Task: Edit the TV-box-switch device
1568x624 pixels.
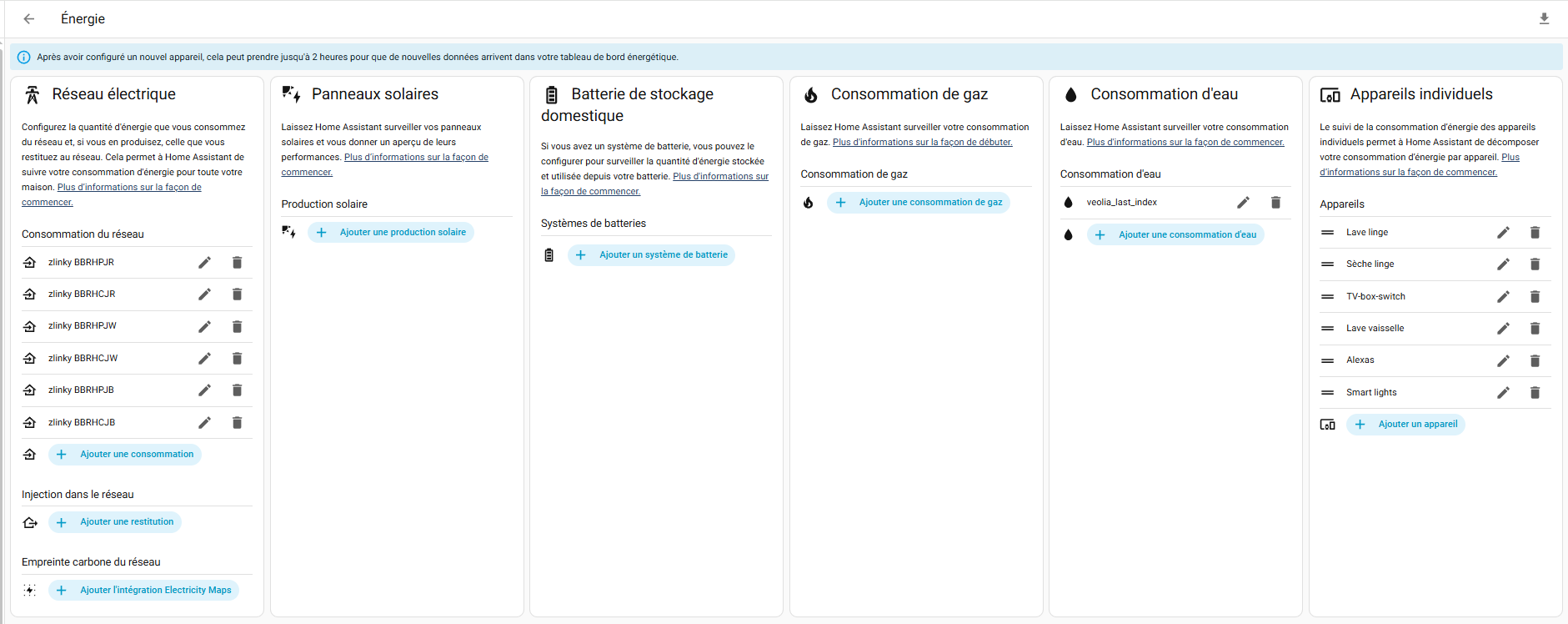Action: [x=1503, y=297]
